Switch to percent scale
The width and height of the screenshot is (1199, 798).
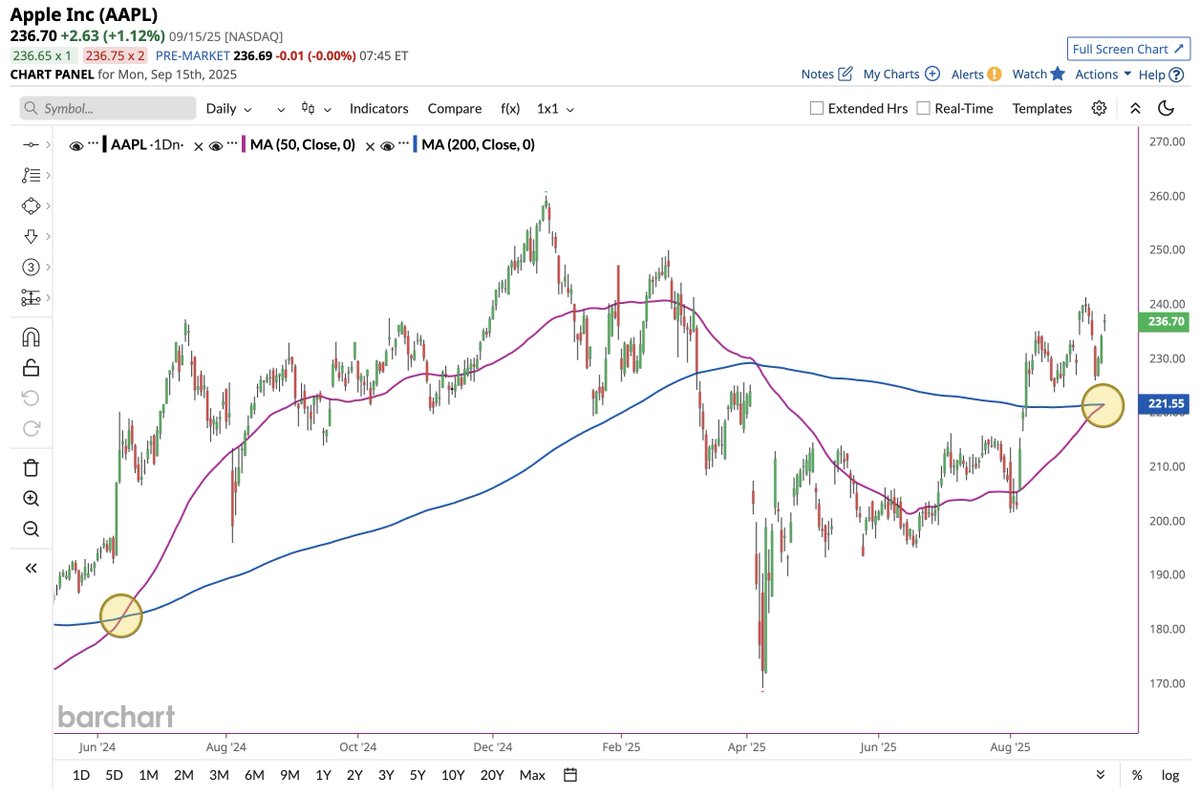coord(1137,775)
